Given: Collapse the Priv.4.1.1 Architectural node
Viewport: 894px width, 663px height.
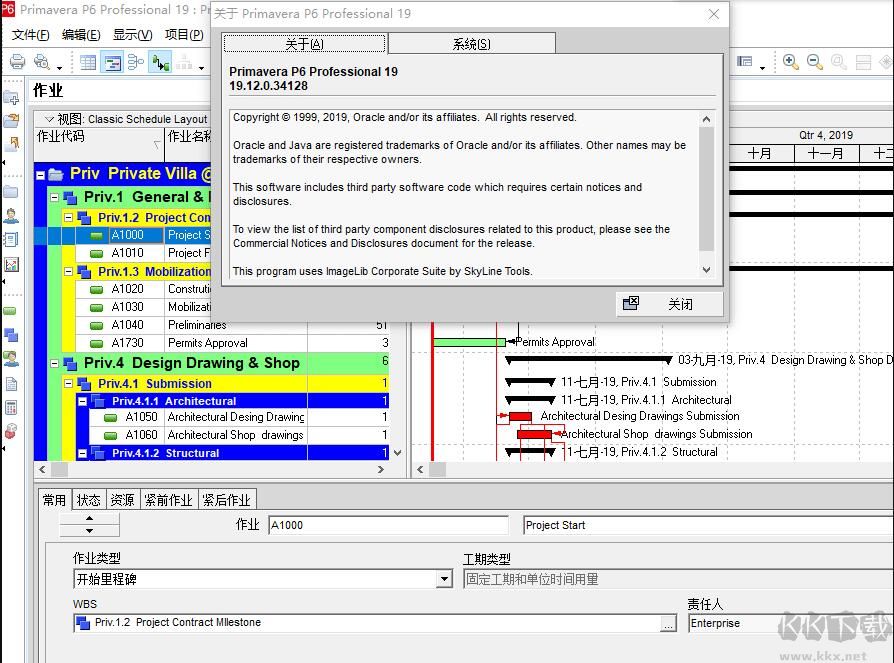Looking at the screenshot, I should click(83, 401).
